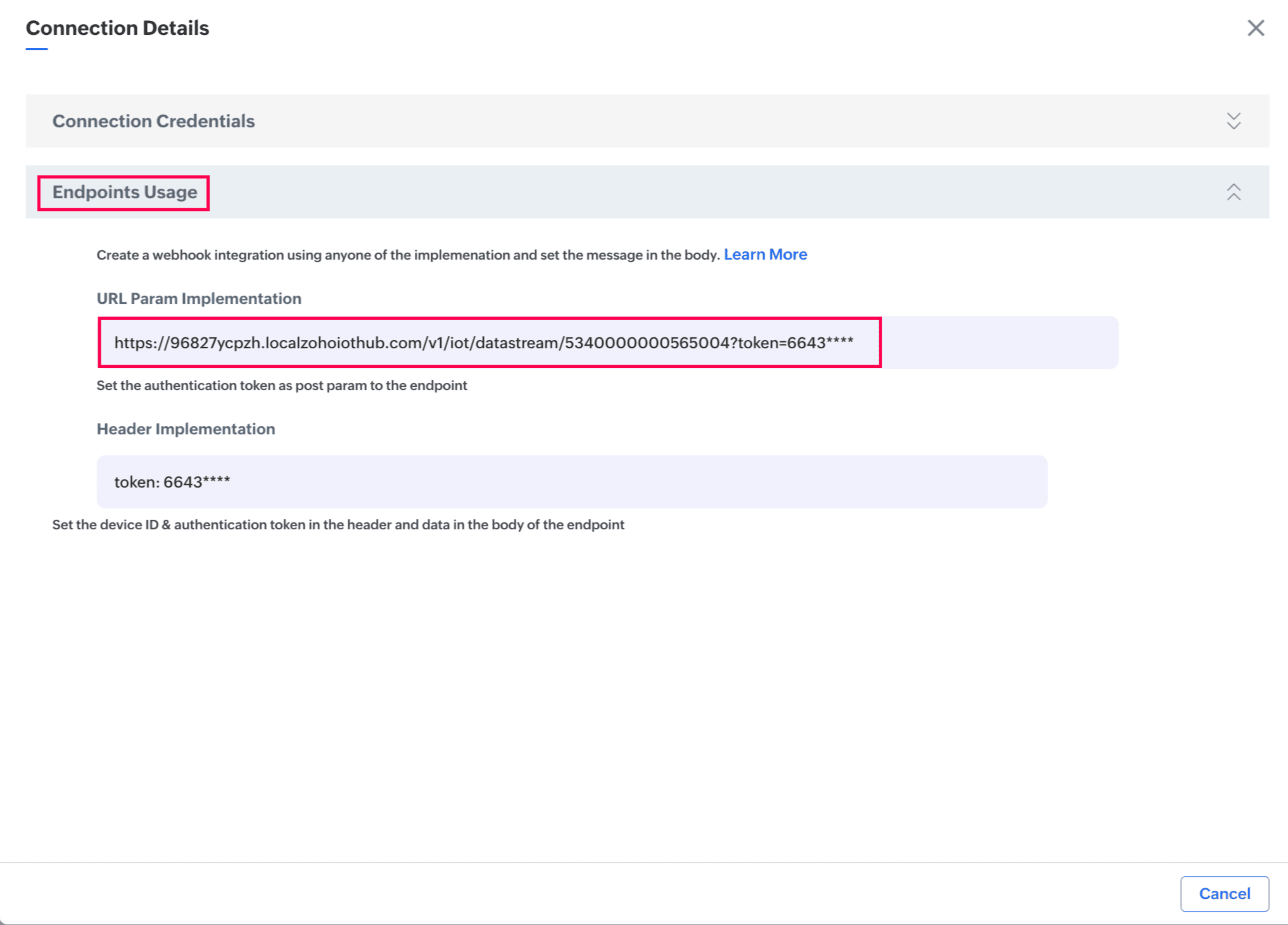Click the Connection Details dialog title
This screenshot has height=925, width=1288.
coord(117,28)
